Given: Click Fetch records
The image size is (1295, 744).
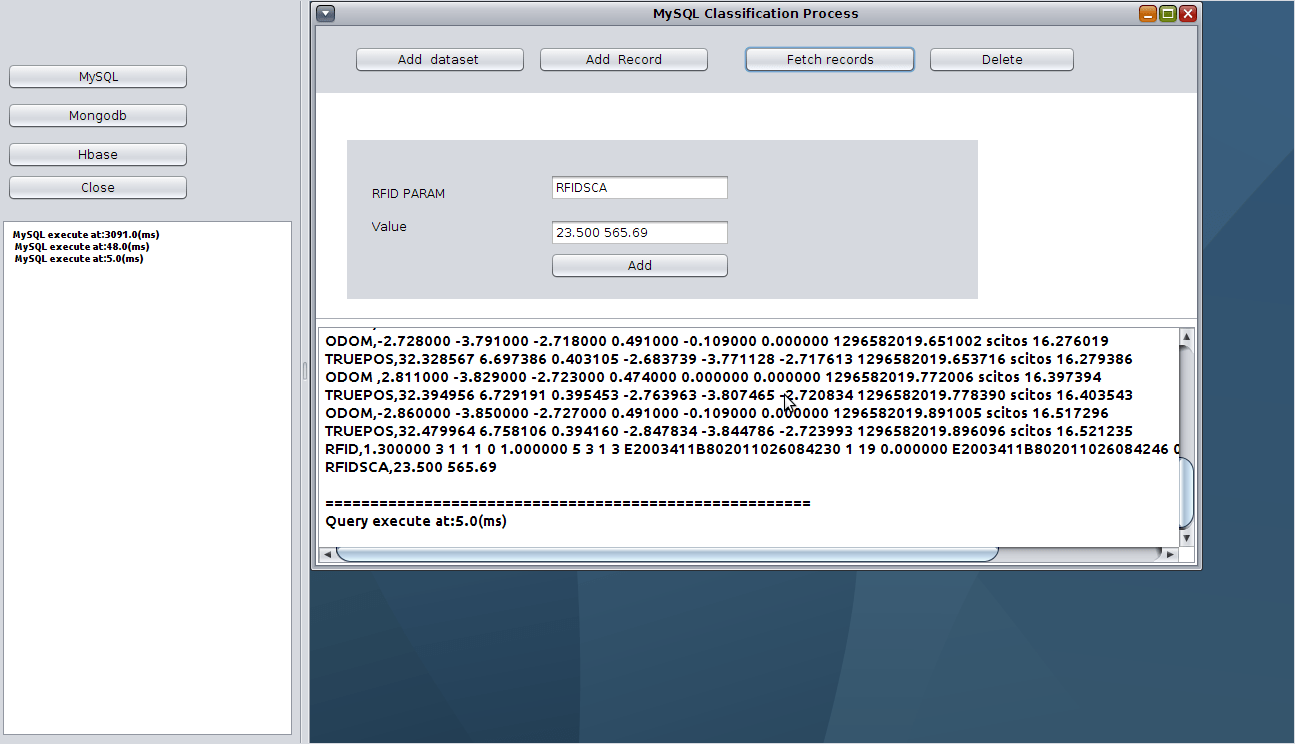Looking at the screenshot, I should (829, 59).
